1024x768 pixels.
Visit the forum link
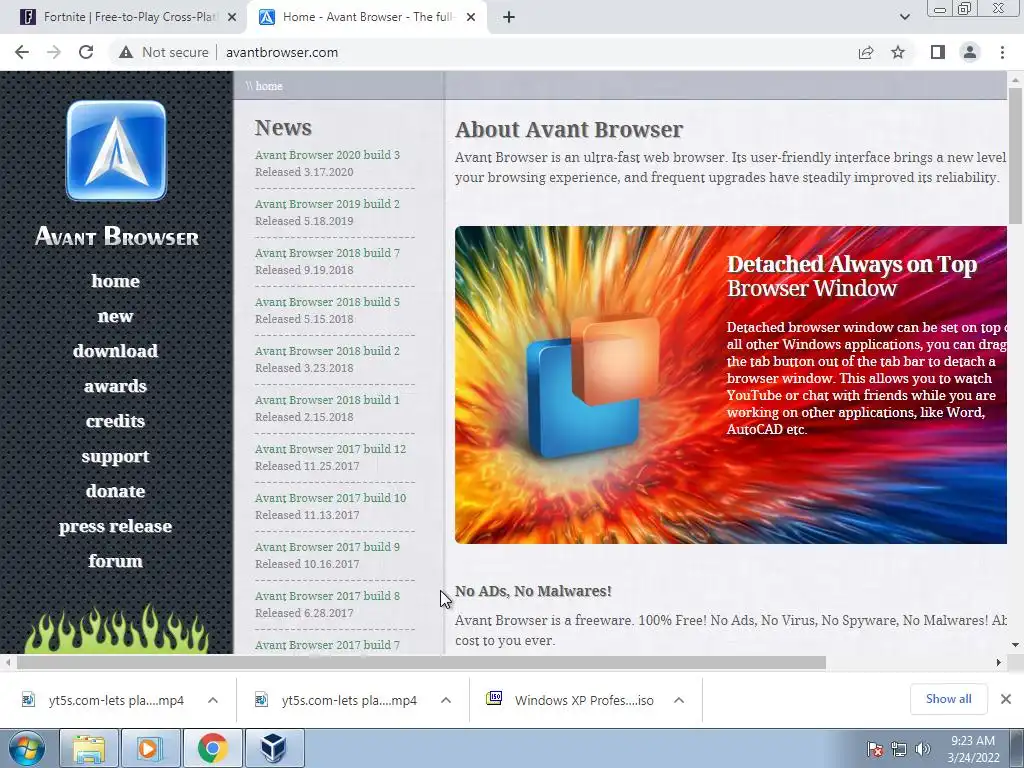pos(116,561)
